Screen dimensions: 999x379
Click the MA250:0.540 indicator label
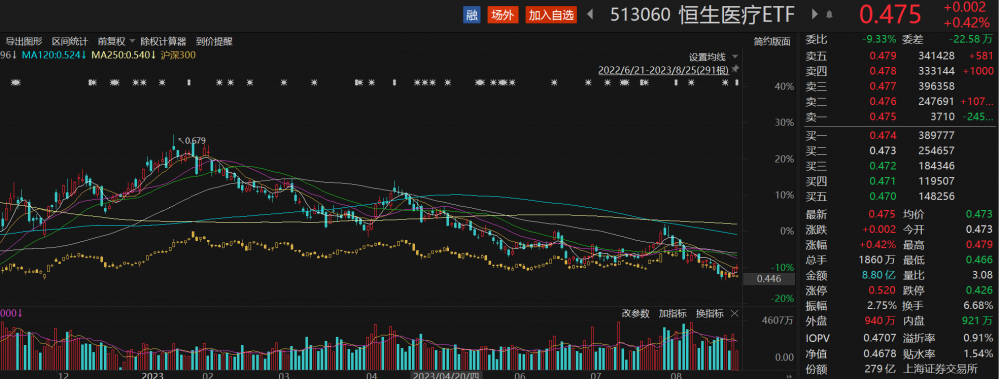[x=124, y=55]
